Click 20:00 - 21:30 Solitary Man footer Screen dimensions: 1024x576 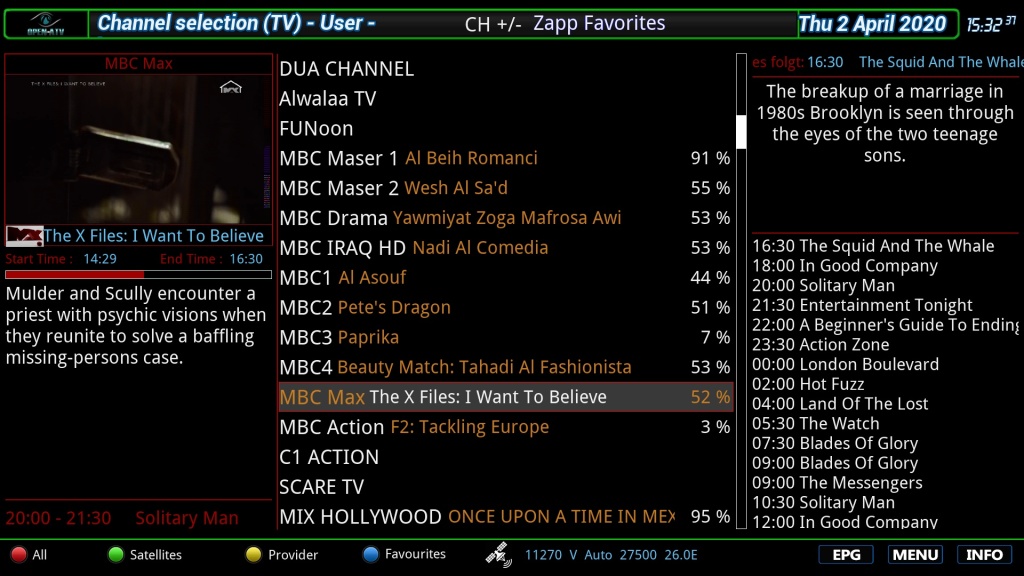pyautogui.click(x=122, y=518)
